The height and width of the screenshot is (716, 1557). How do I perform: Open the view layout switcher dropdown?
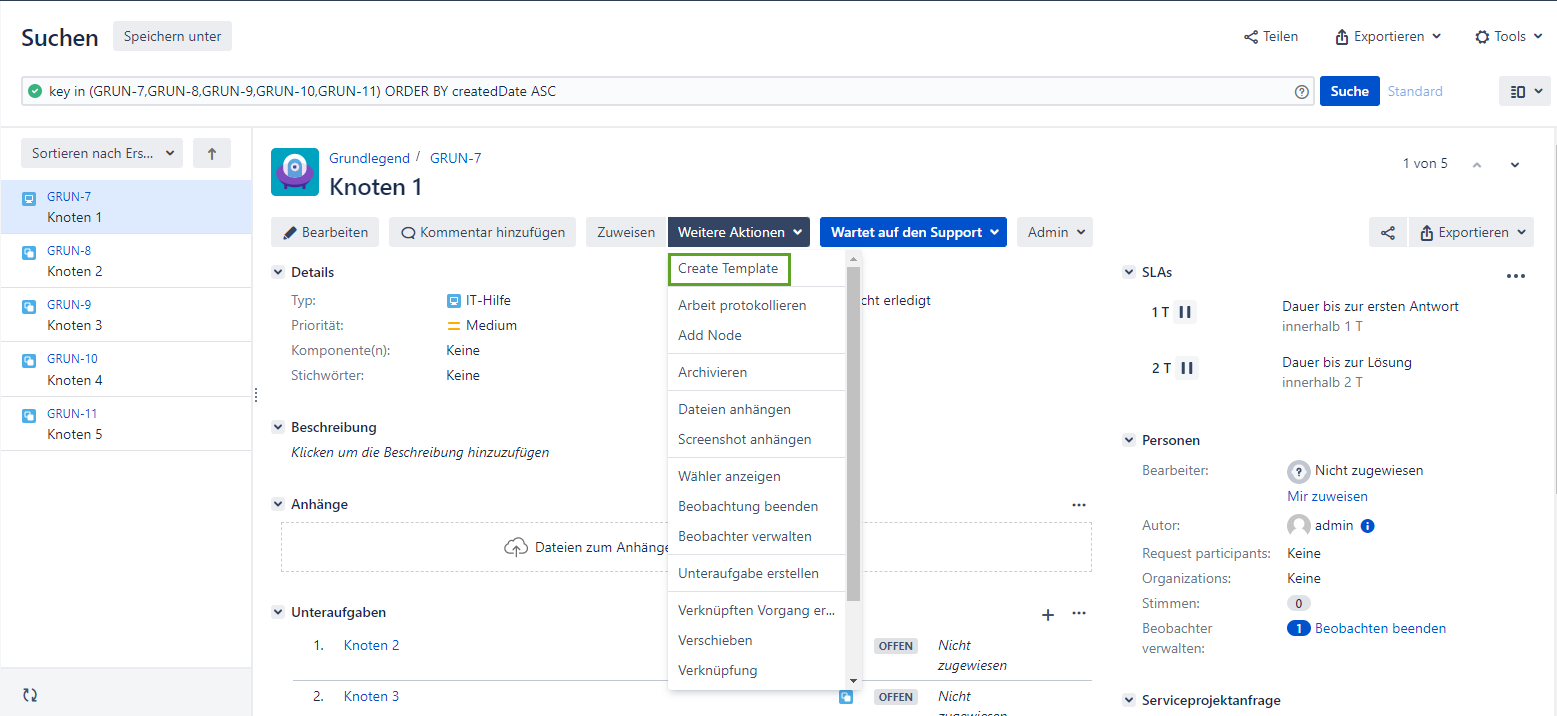coord(1522,92)
